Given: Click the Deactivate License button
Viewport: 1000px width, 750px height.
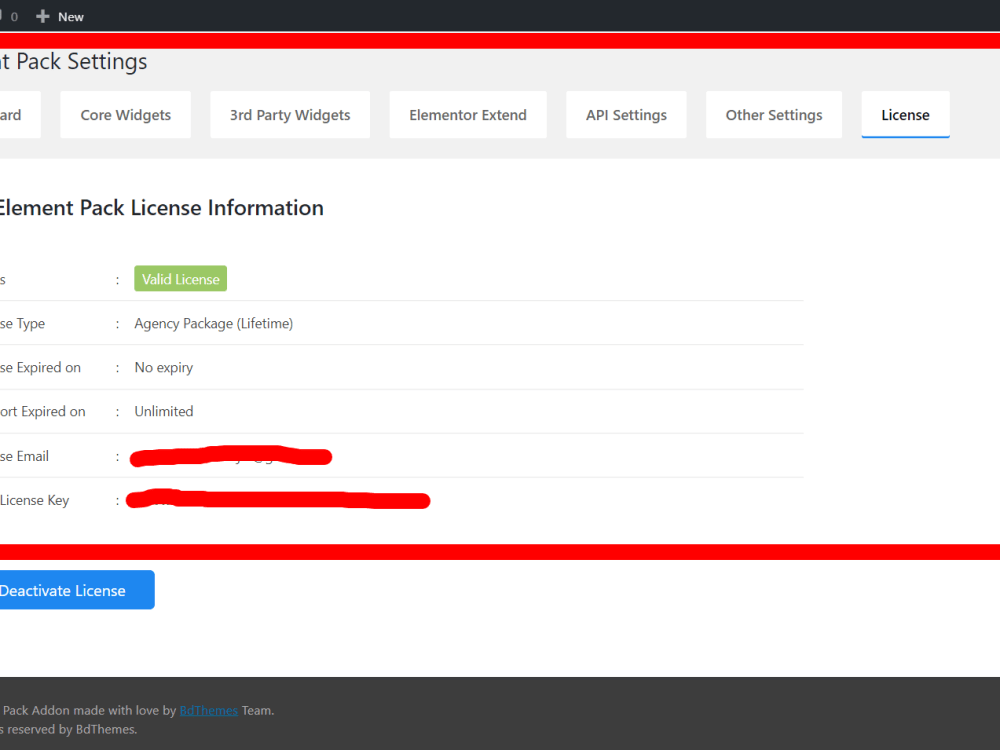Looking at the screenshot, I should [x=65, y=589].
